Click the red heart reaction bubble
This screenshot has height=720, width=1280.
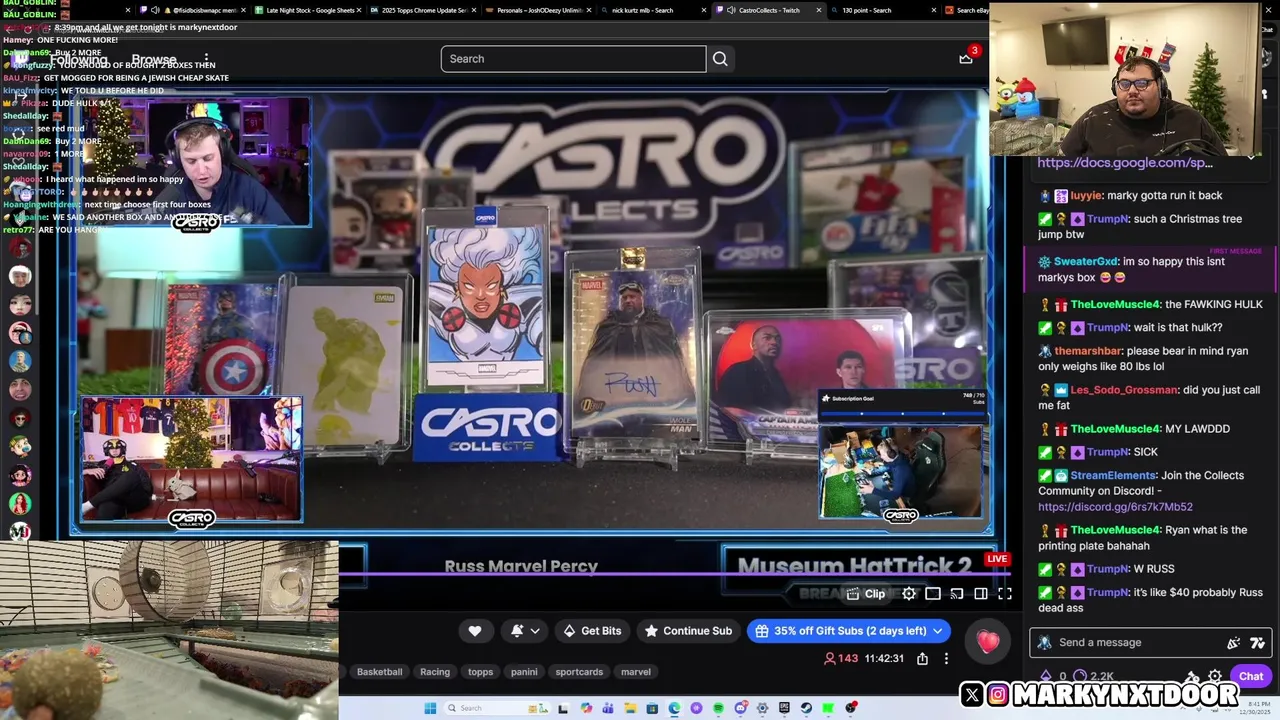[x=988, y=642]
